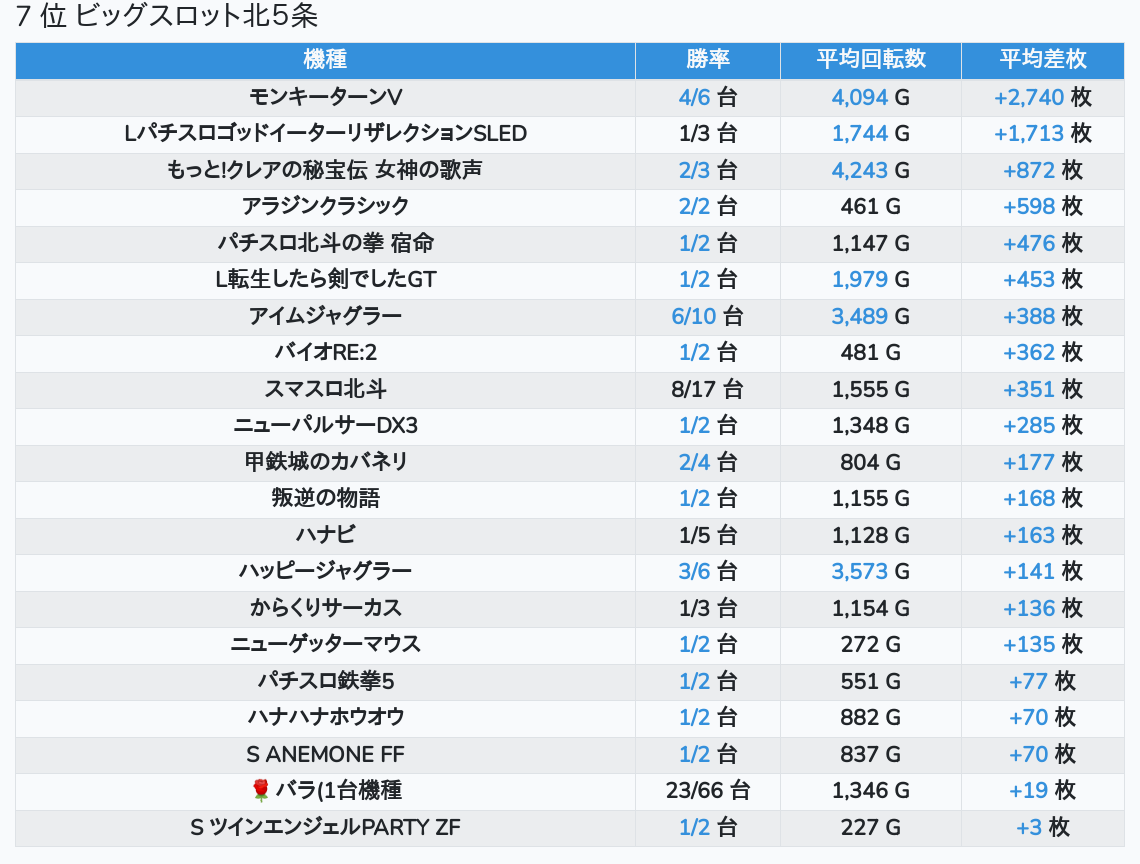Click the +70 枚 value for ハナハナホウオウ
The image size is (1140, 864).
click(1043, 718)
